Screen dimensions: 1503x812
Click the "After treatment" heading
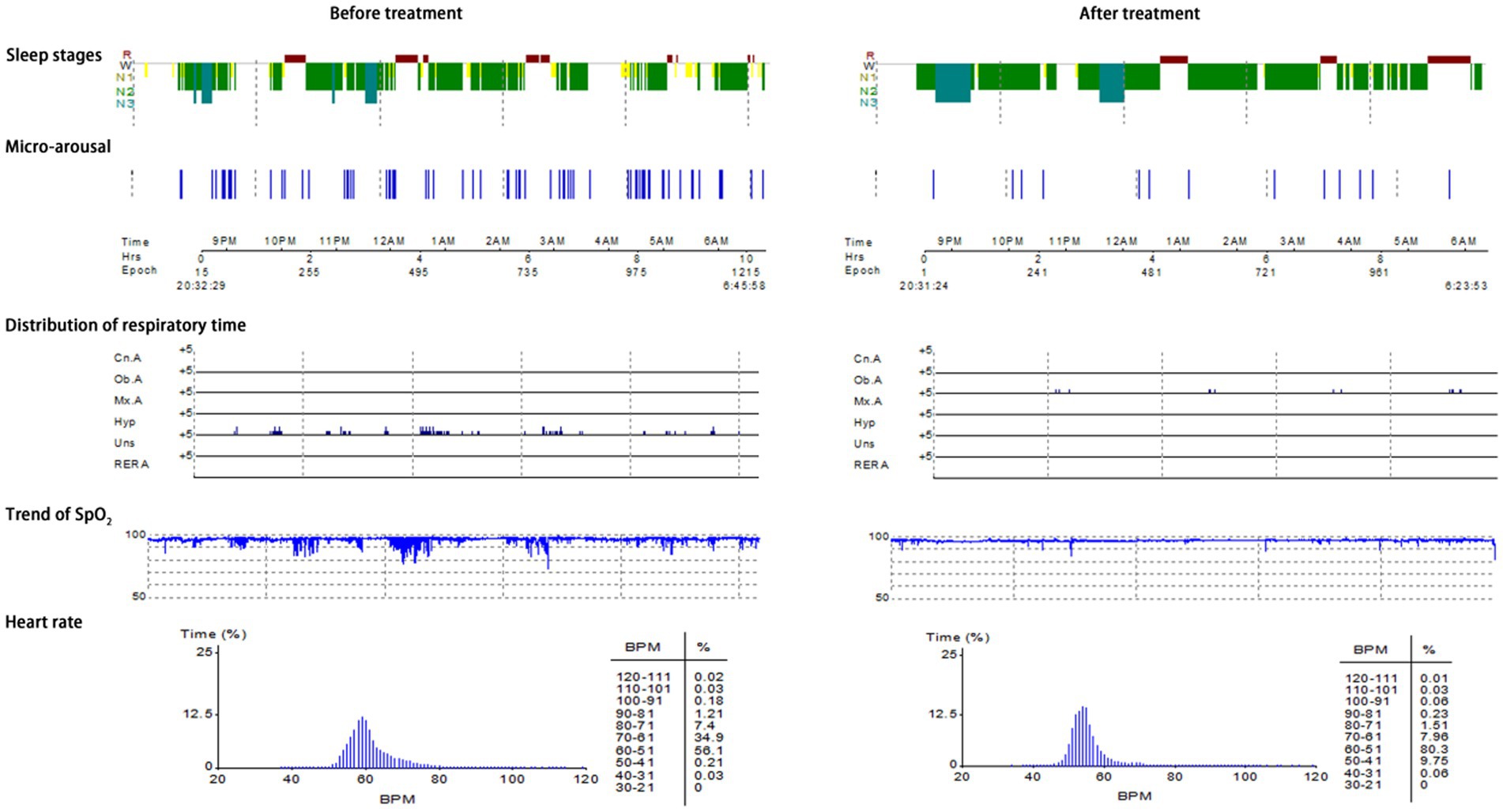click(1139, 13)
